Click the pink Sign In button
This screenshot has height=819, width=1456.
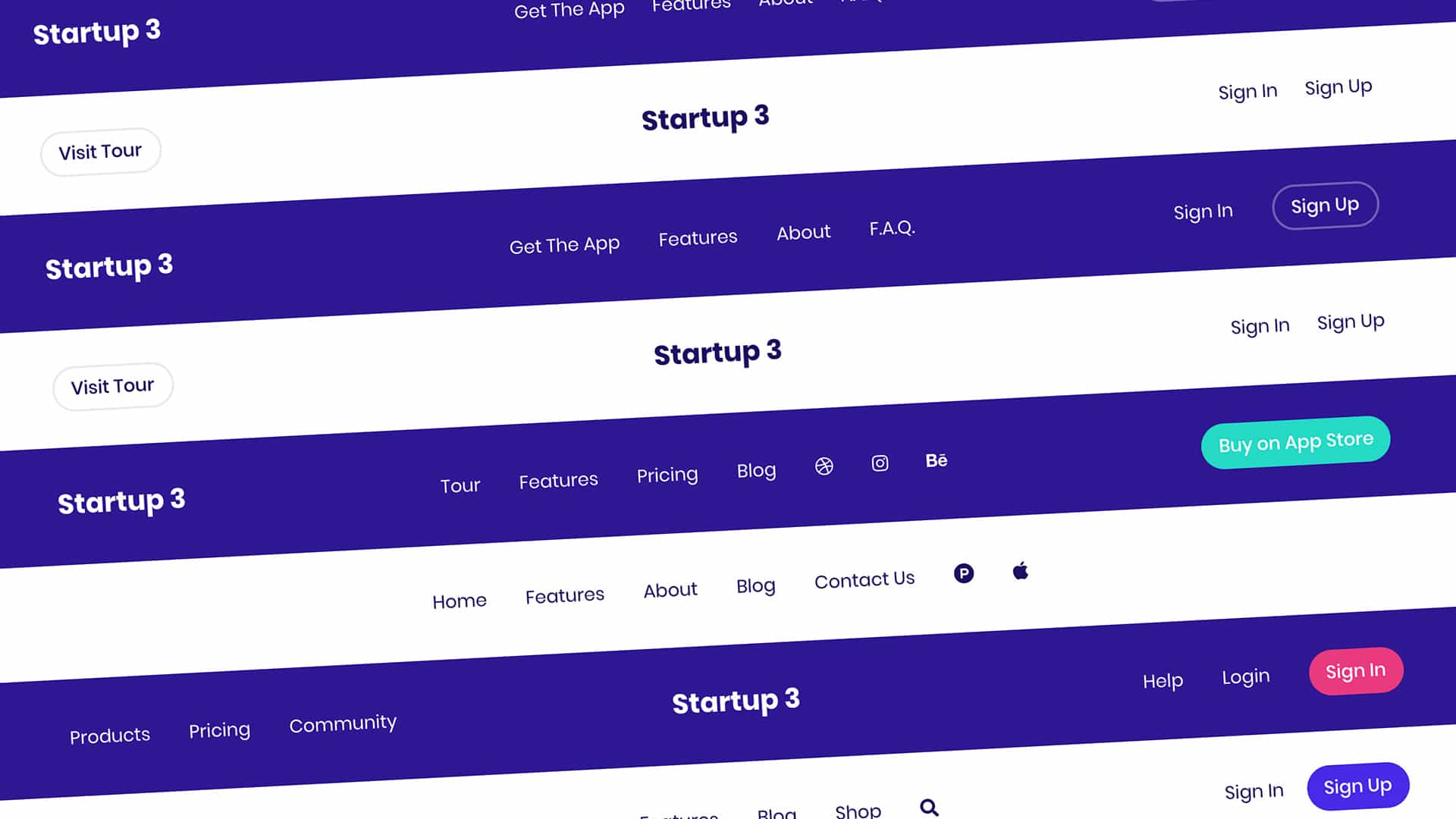point(1355,671)
